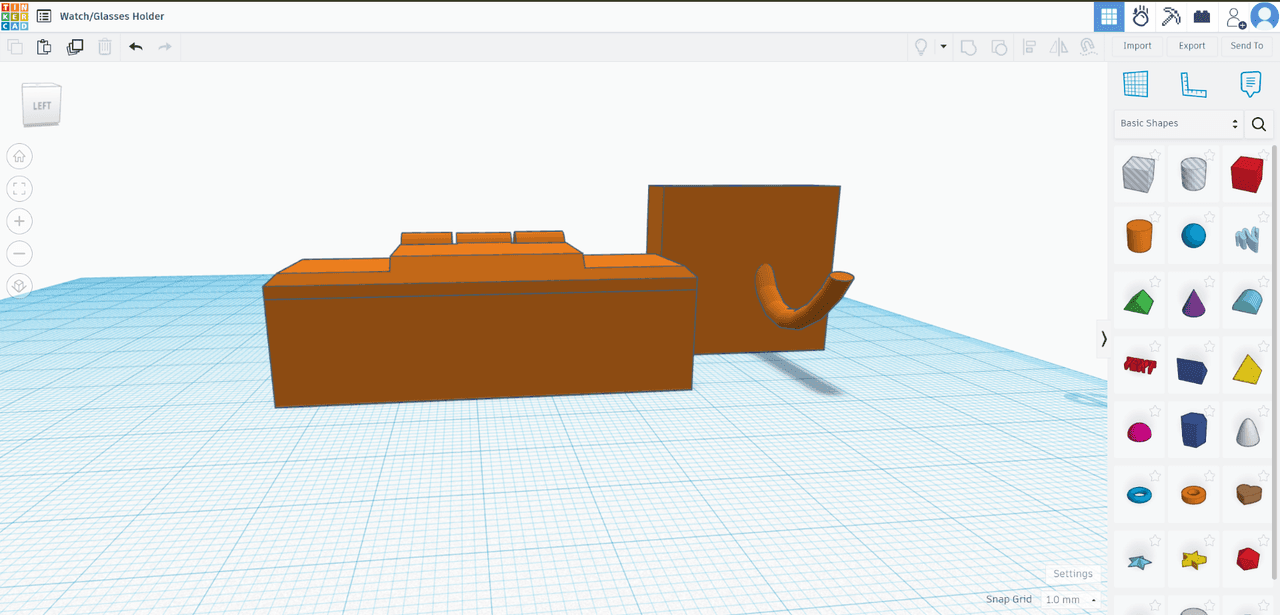1280x615 pixels.
Task: Click the Settings button
Action: [1072, 574]
